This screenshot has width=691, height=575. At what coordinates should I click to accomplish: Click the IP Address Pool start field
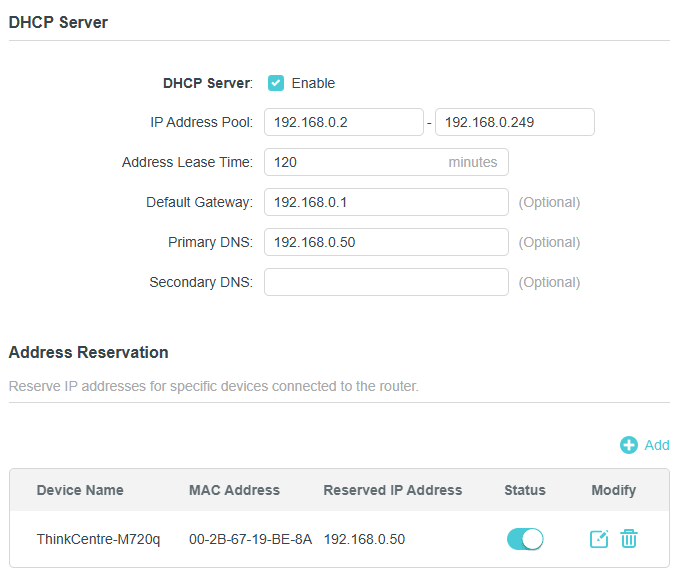pyautogui.click(x=343, y=122)
